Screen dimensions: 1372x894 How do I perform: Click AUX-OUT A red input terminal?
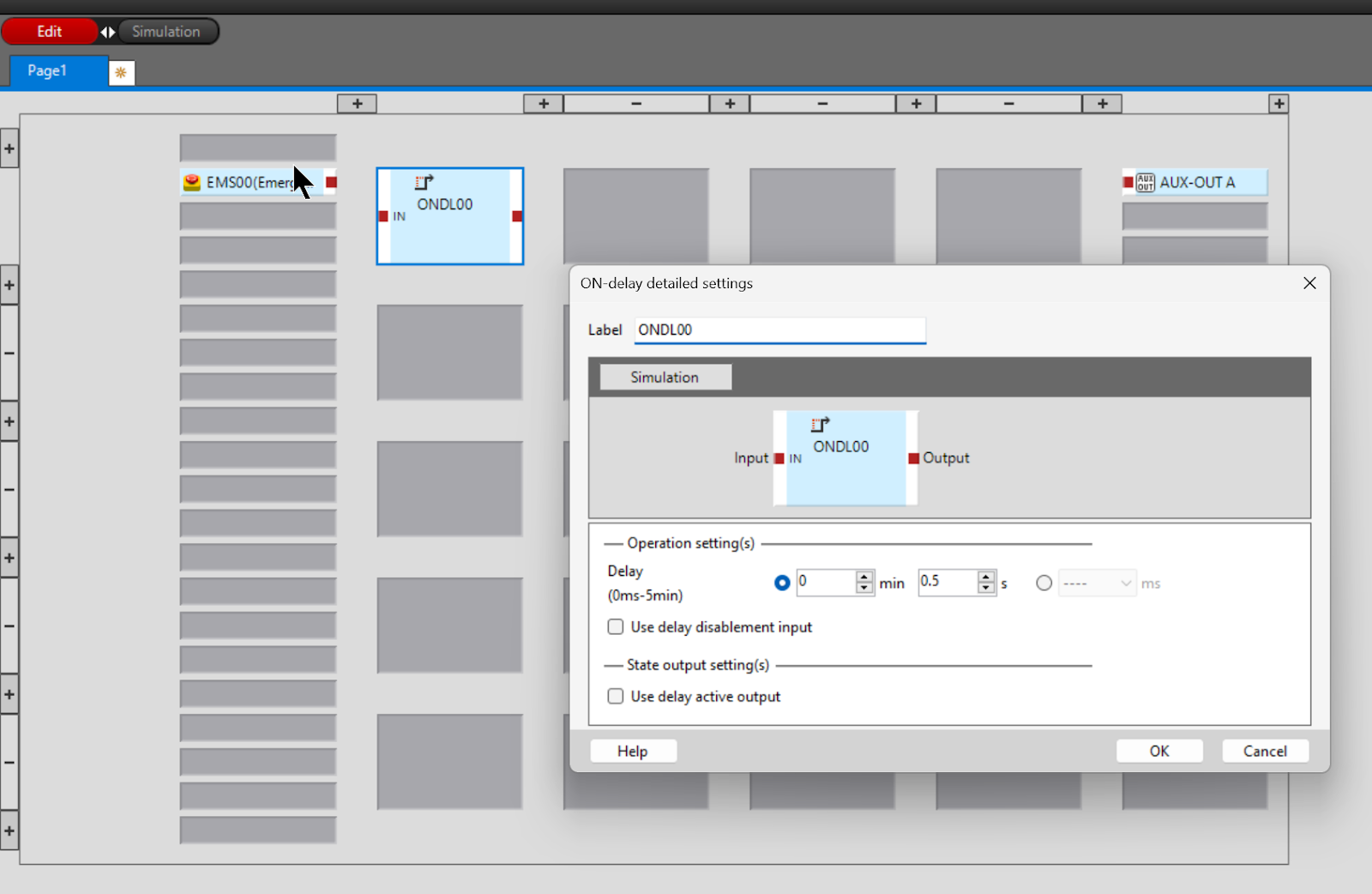pyautogui.click(x=1128, y=182)
